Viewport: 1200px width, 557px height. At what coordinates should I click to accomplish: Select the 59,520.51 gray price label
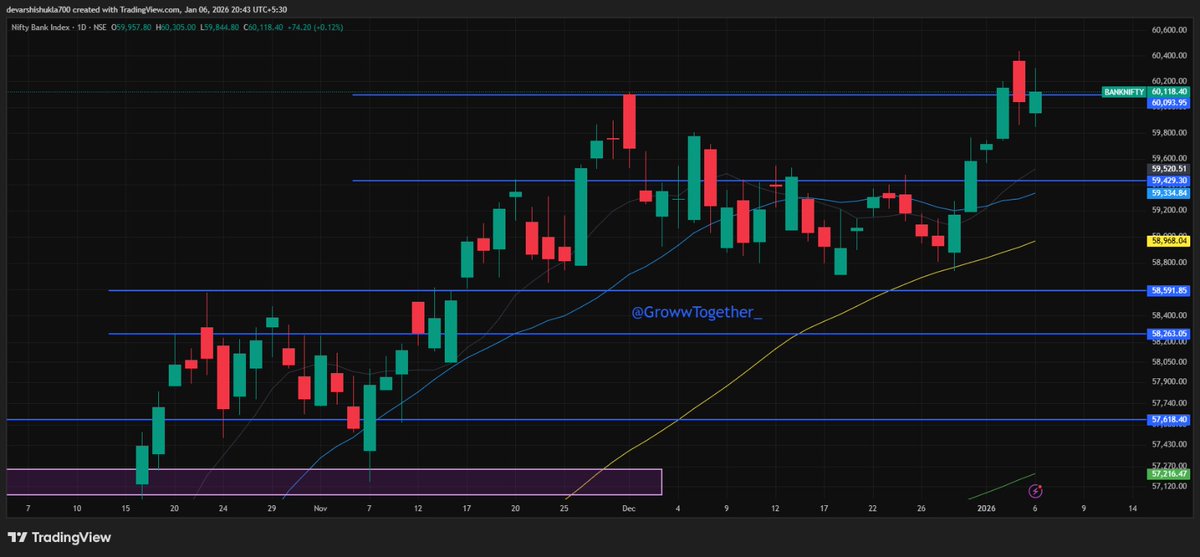point(1169,170)
